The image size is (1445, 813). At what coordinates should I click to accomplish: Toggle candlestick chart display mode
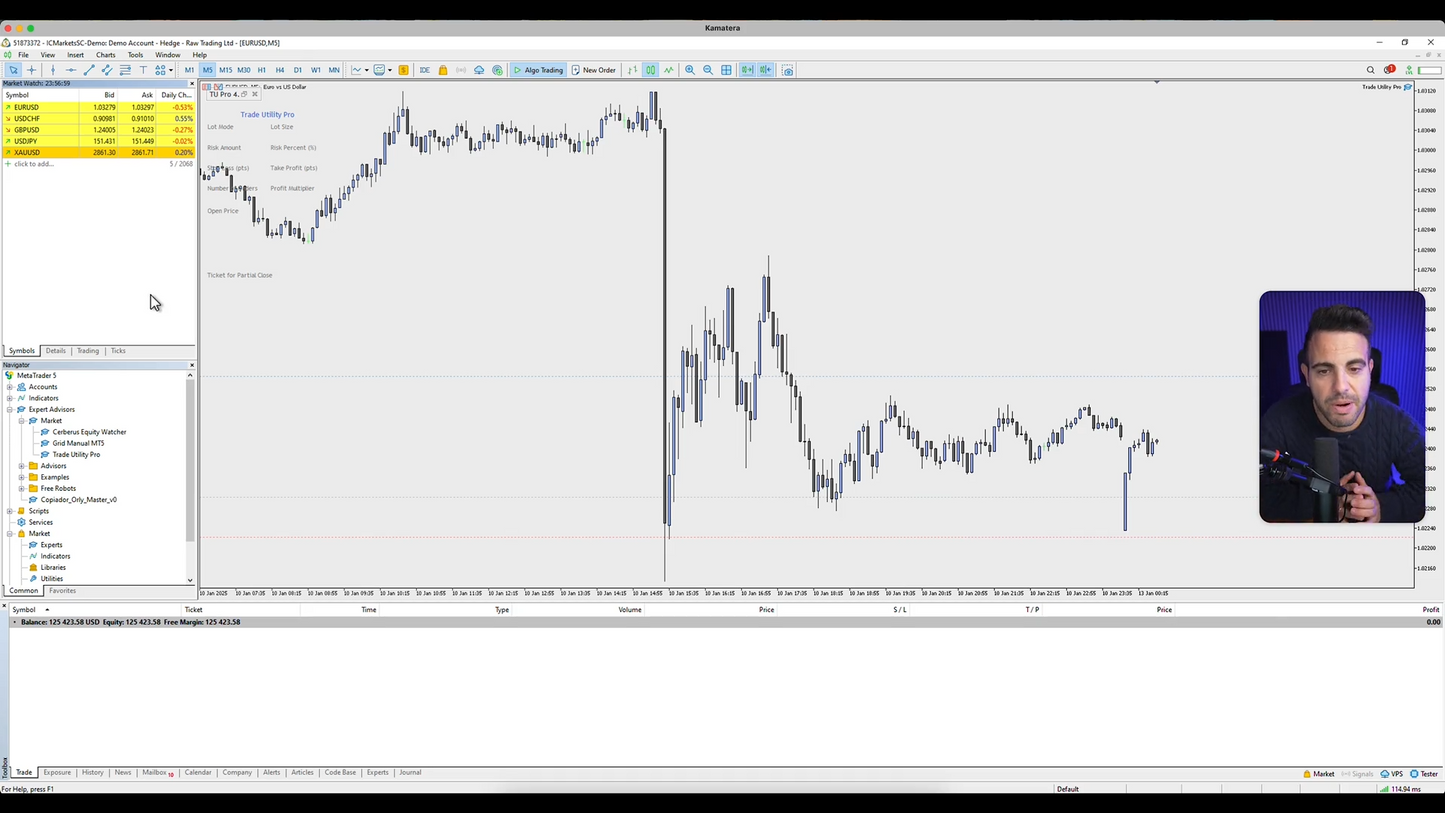pos(650,70)
